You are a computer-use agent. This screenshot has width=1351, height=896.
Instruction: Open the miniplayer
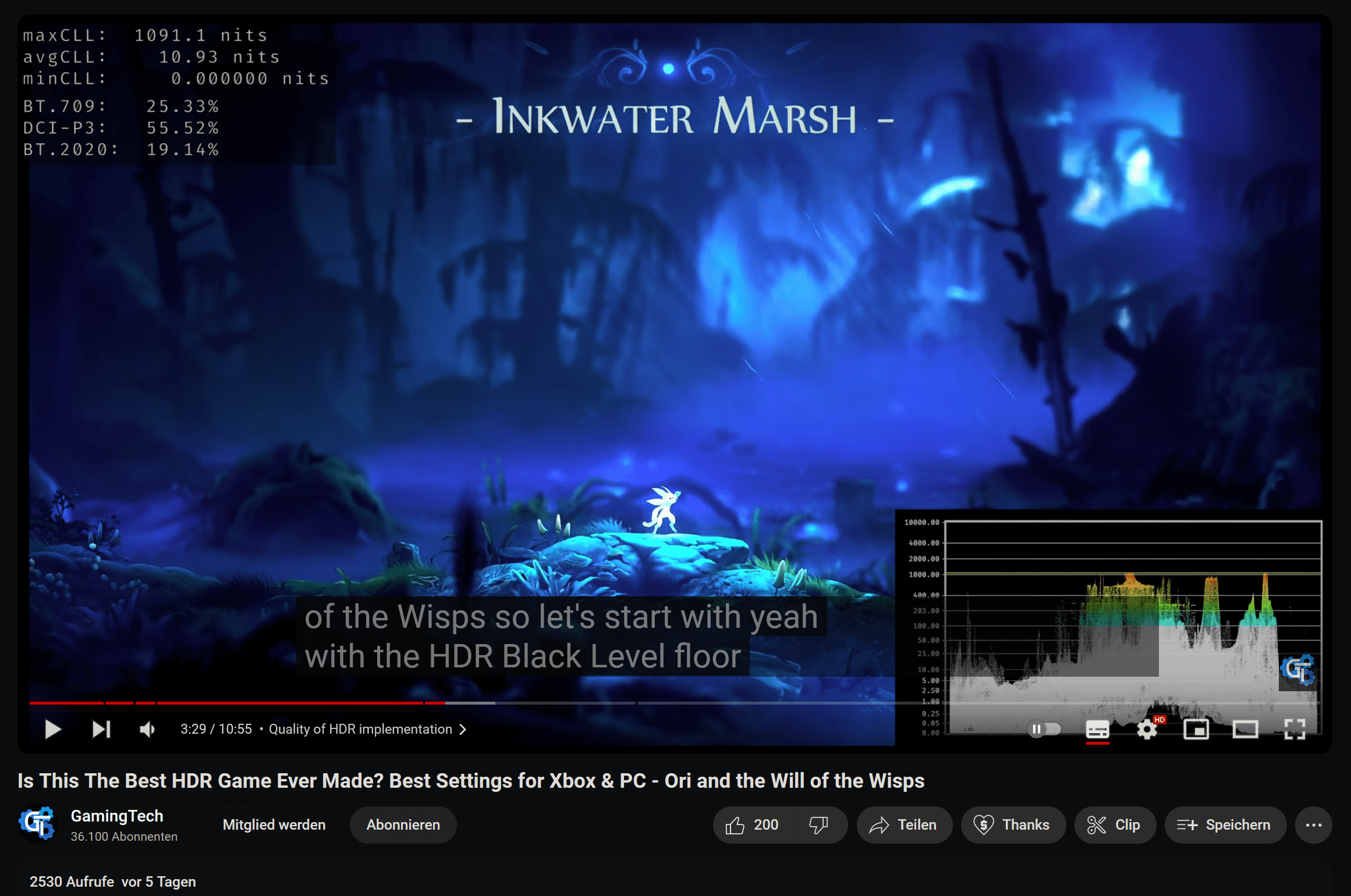[x=1196, y=729]
